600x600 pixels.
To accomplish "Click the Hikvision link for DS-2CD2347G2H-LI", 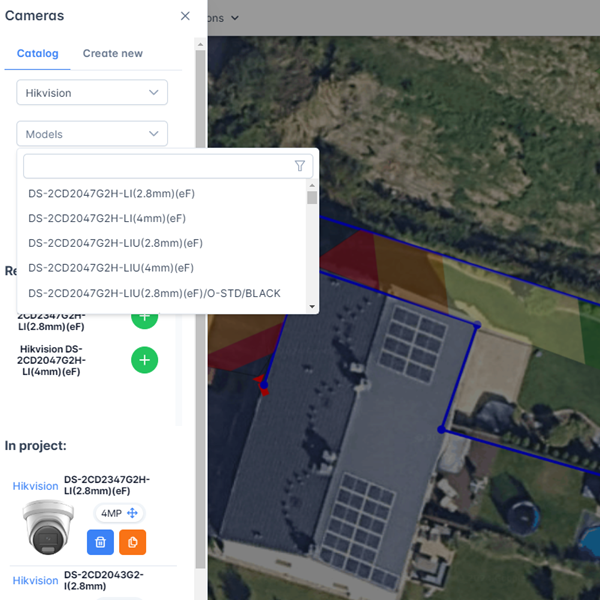I will 35,486.
